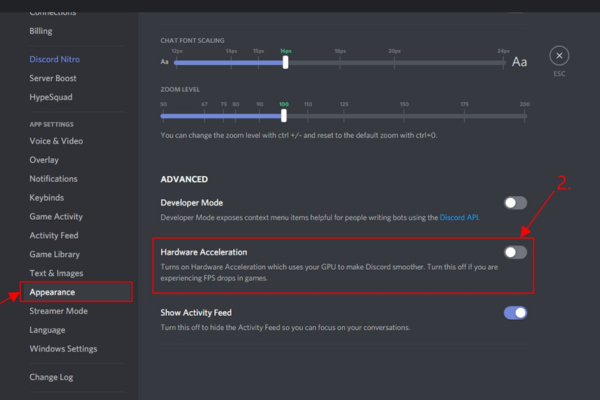Set zoom level to 50 mark
This screenshot has width=600, height=400.
pos(163,116)
